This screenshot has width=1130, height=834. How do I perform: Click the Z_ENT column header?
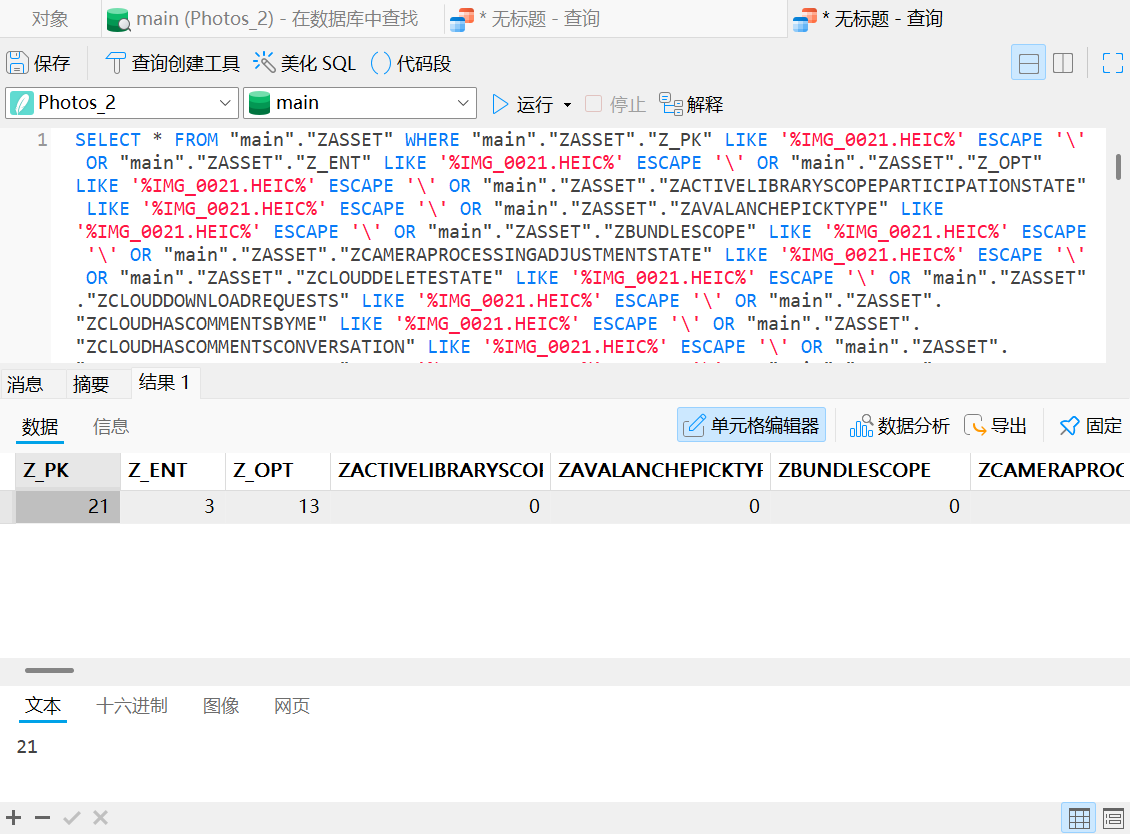tap(173, 471)
